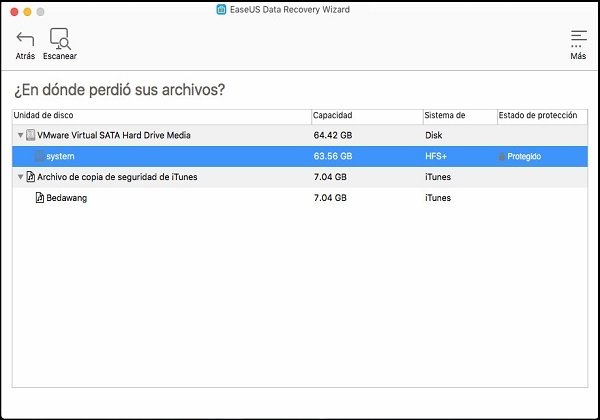Select the system HFS+ volume row
Image resolution: width=600 pixels, height=420 pixels.
pos(300,156)
